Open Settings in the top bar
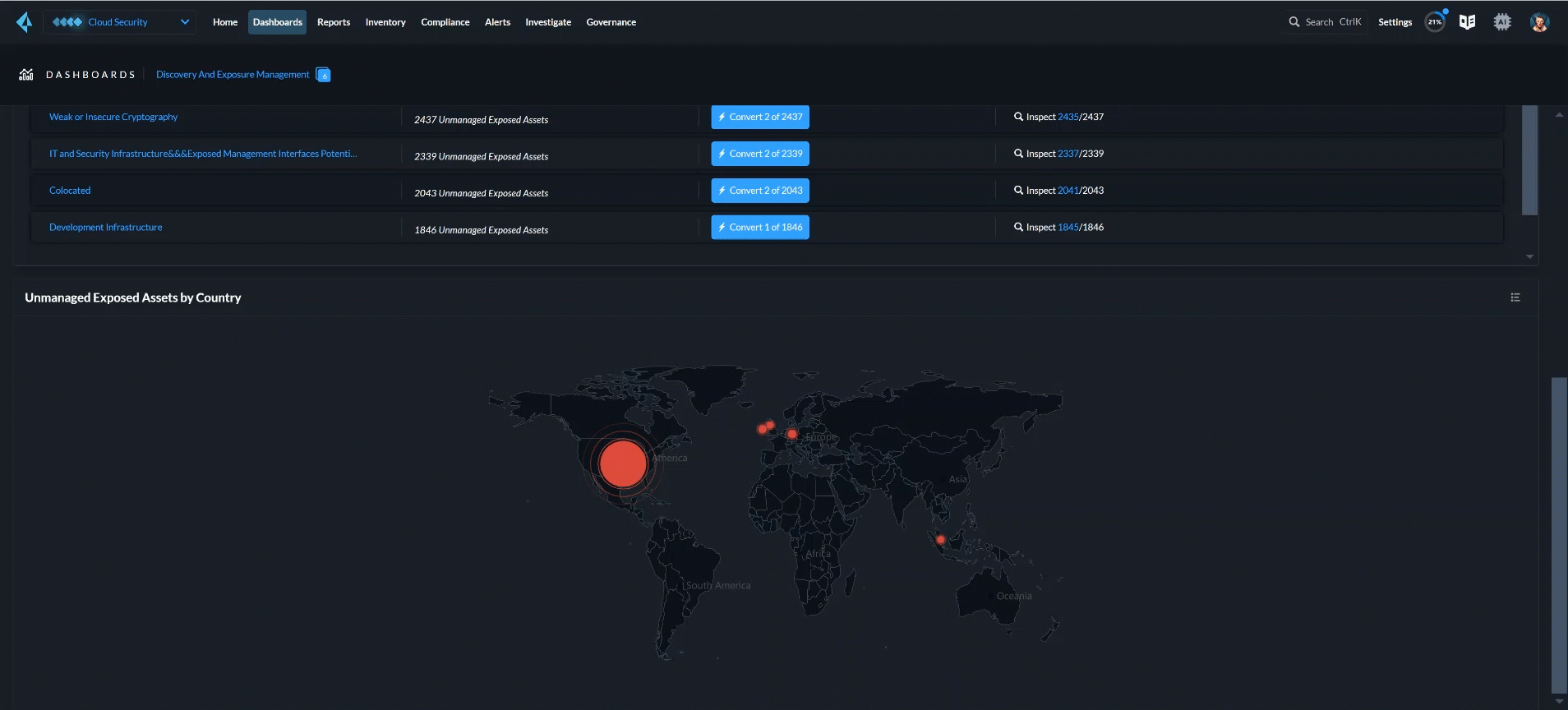The image size is (1568, 710). coord(1395,22)
